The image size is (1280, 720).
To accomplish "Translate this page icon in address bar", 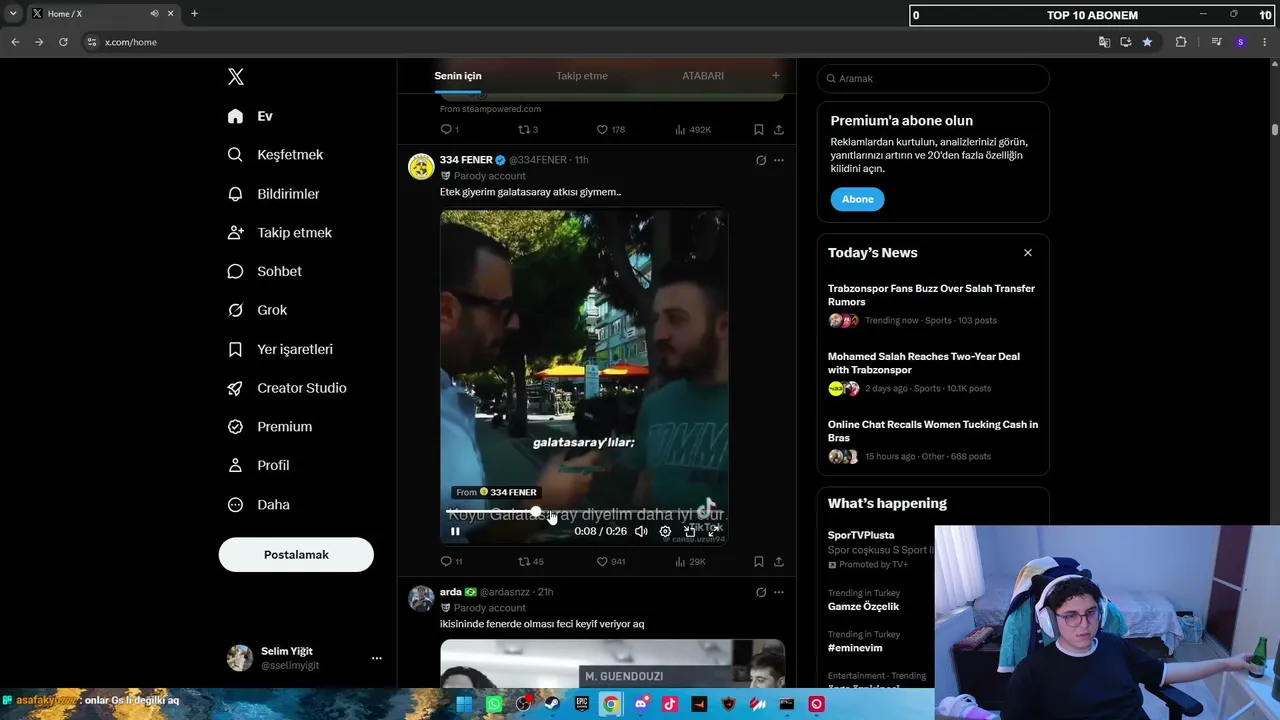I will (1104, 42).
